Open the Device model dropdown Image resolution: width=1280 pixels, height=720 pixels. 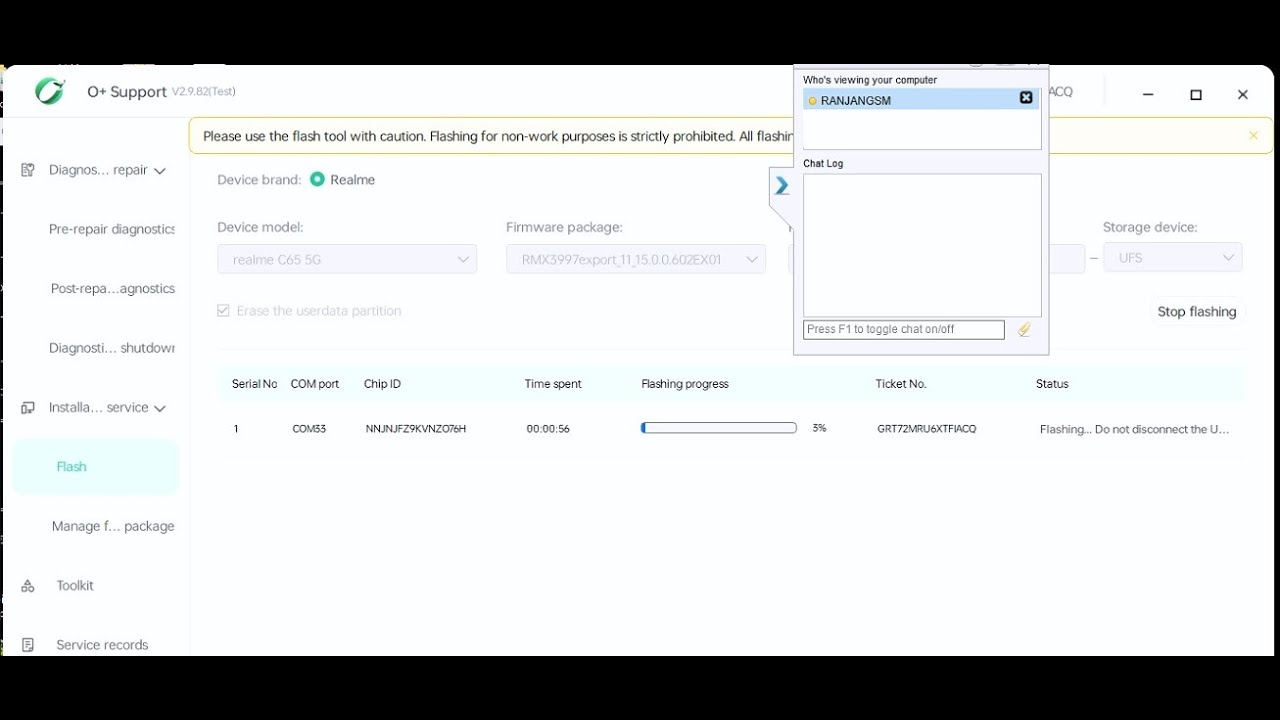coord(347,259)
